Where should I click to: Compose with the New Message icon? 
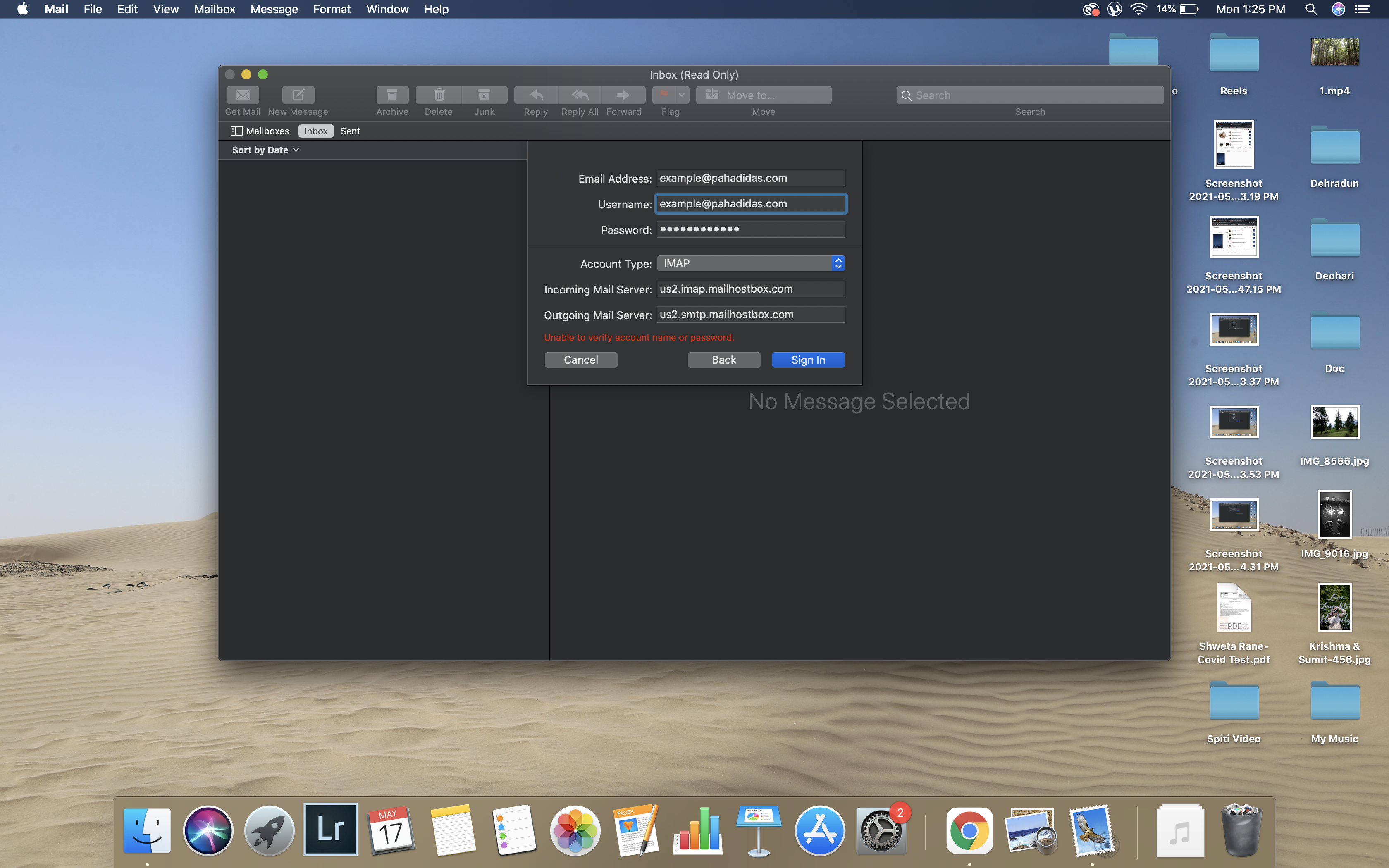298,95
